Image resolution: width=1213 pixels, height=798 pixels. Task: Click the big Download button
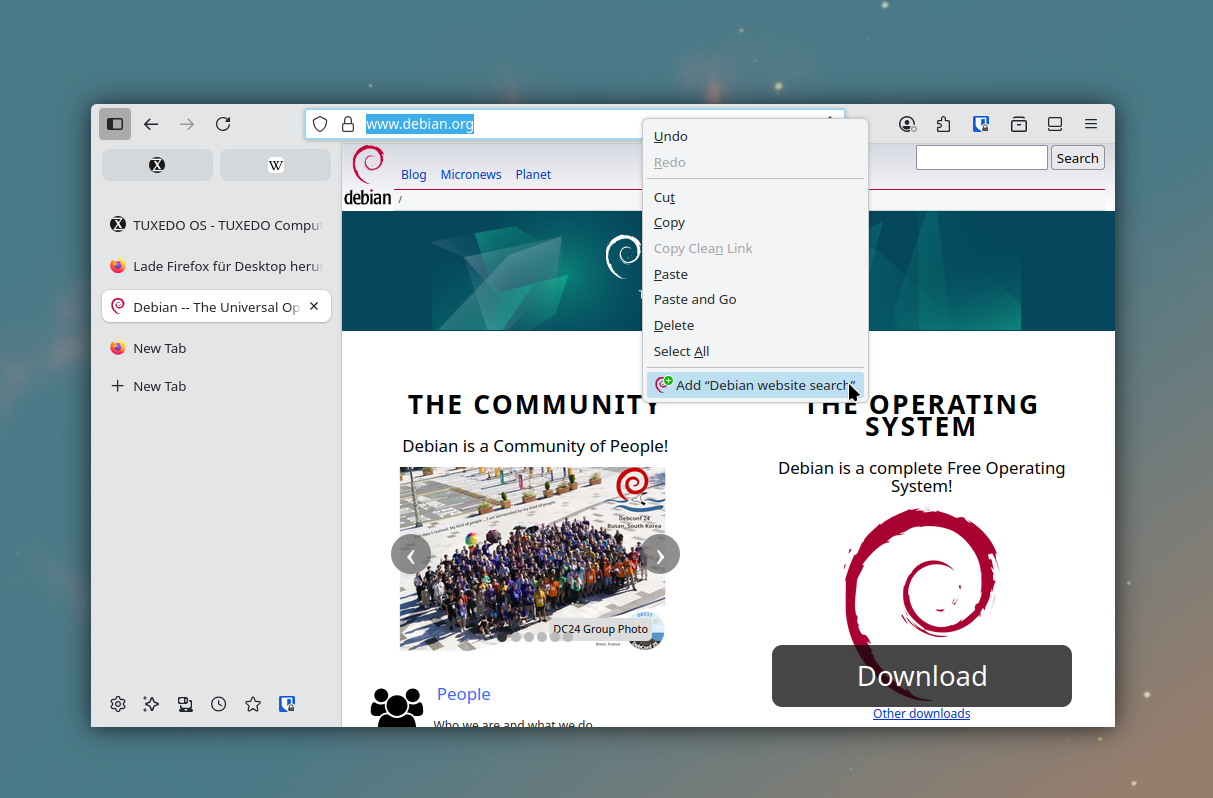point(921,676)
